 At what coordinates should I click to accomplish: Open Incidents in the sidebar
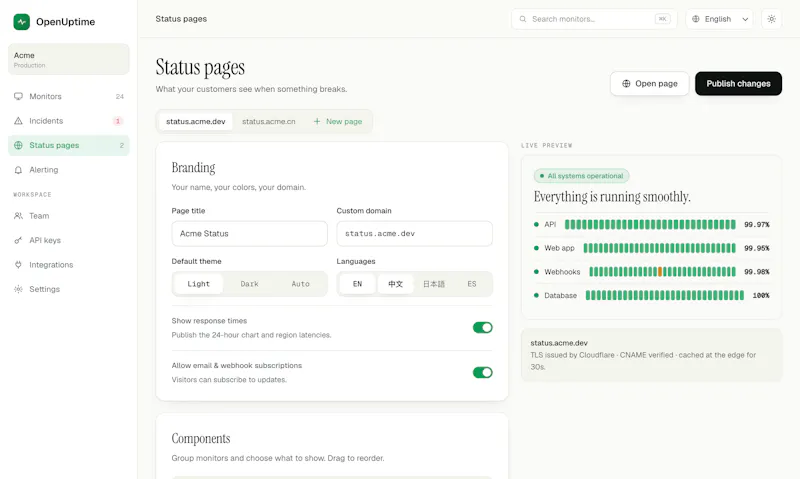click(x=68, y=121)
